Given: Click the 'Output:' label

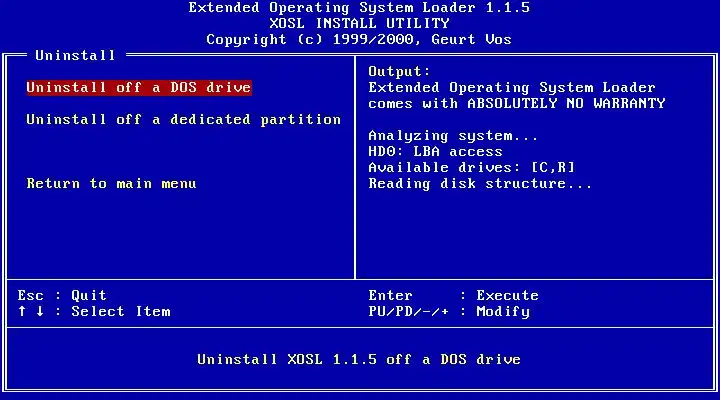Looking at the screenshot, I should click(399, 72).
